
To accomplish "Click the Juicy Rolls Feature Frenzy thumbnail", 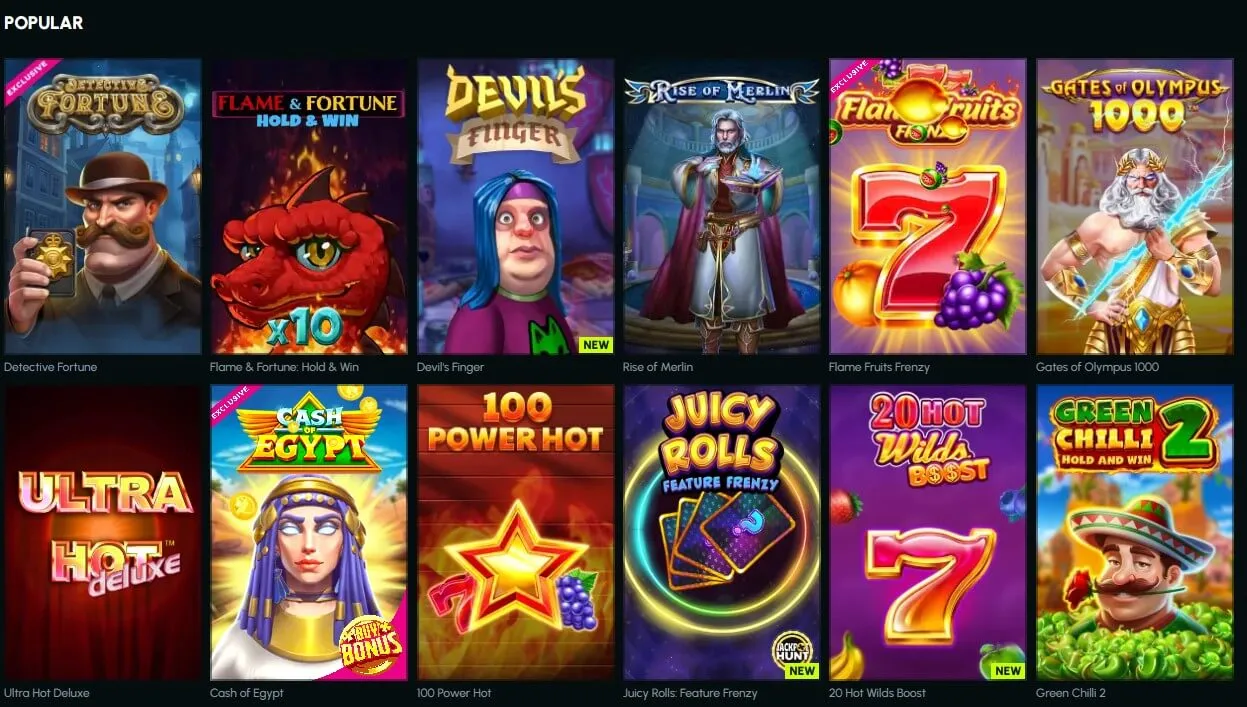I will pos(722,532).
